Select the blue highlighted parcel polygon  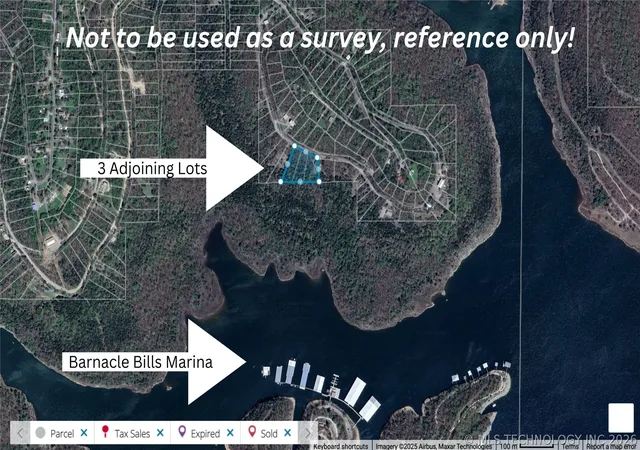click(x=301, y=167)
